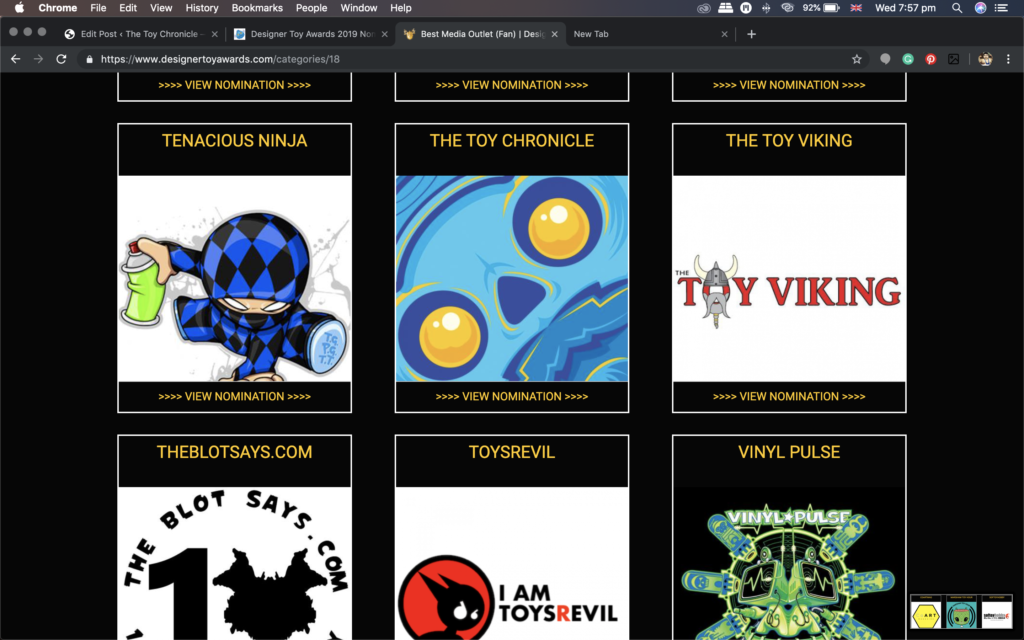
Task: Switch to Designer Toy Awards 2019 tab
Action: [x=305, y=34]
